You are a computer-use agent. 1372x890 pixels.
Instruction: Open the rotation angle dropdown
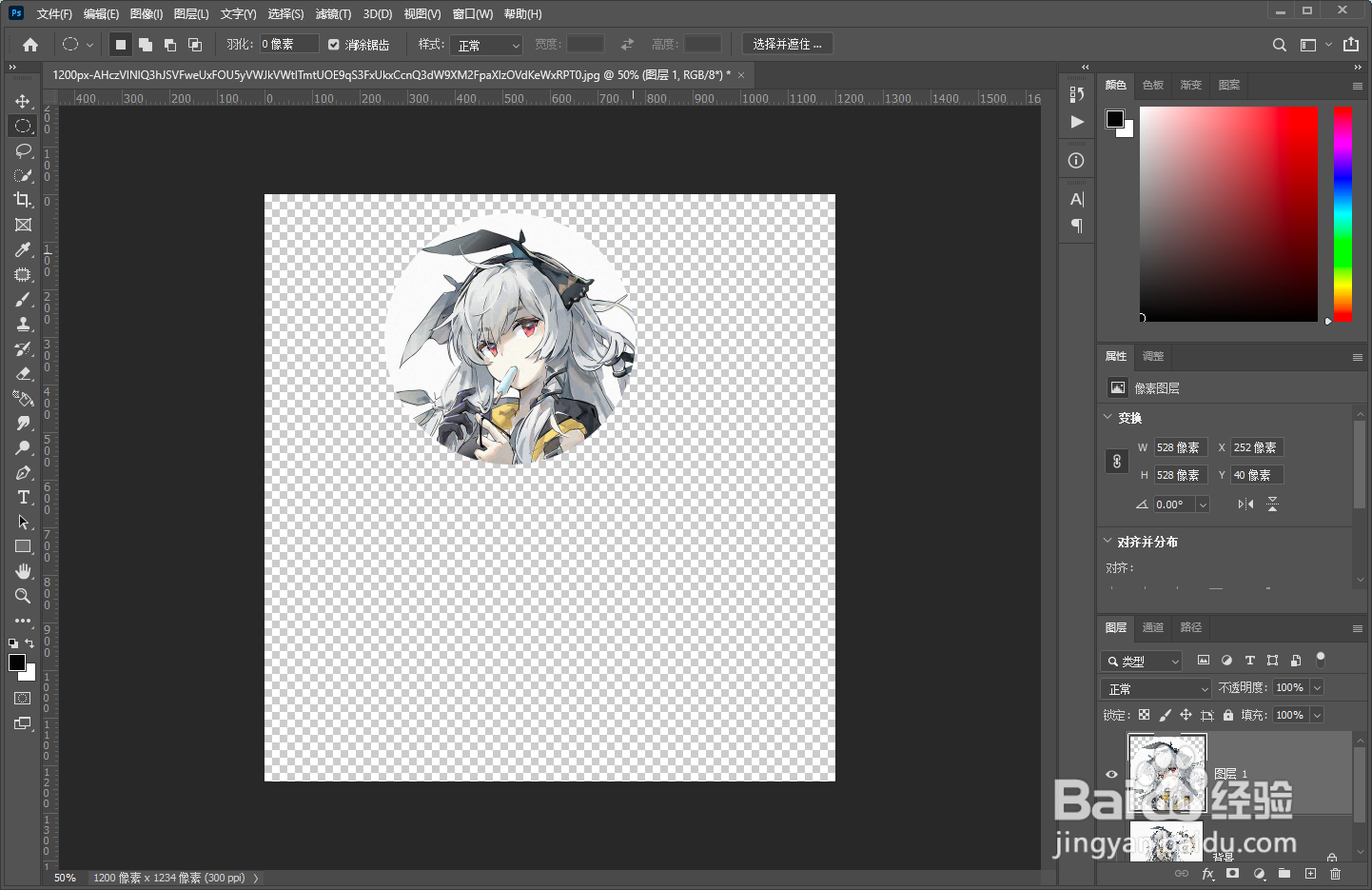tap(1203, 504)
